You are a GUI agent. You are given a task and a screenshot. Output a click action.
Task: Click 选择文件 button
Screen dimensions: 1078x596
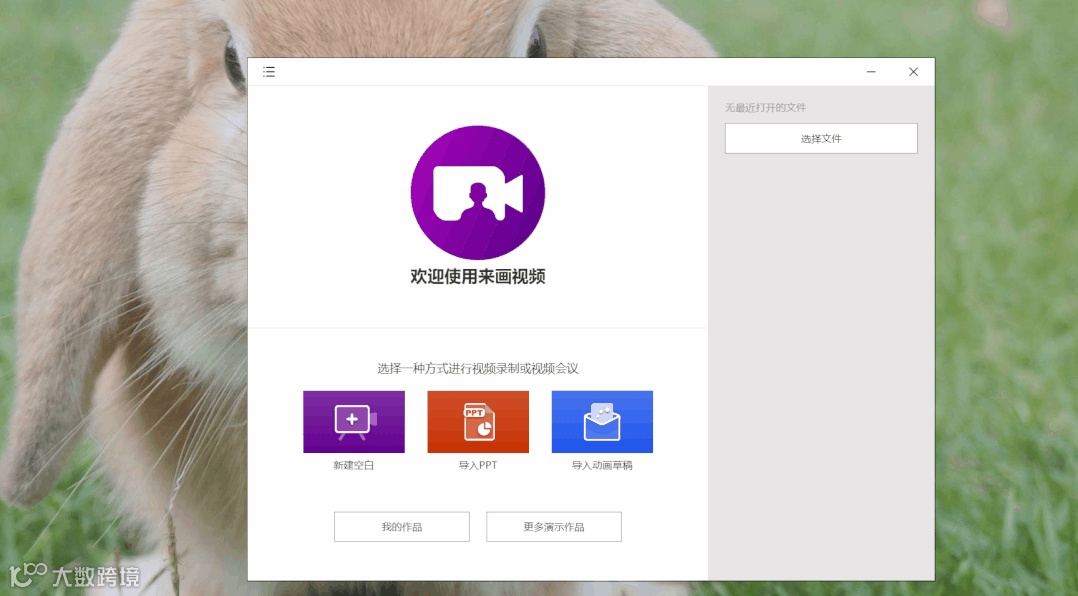[821, 138]
